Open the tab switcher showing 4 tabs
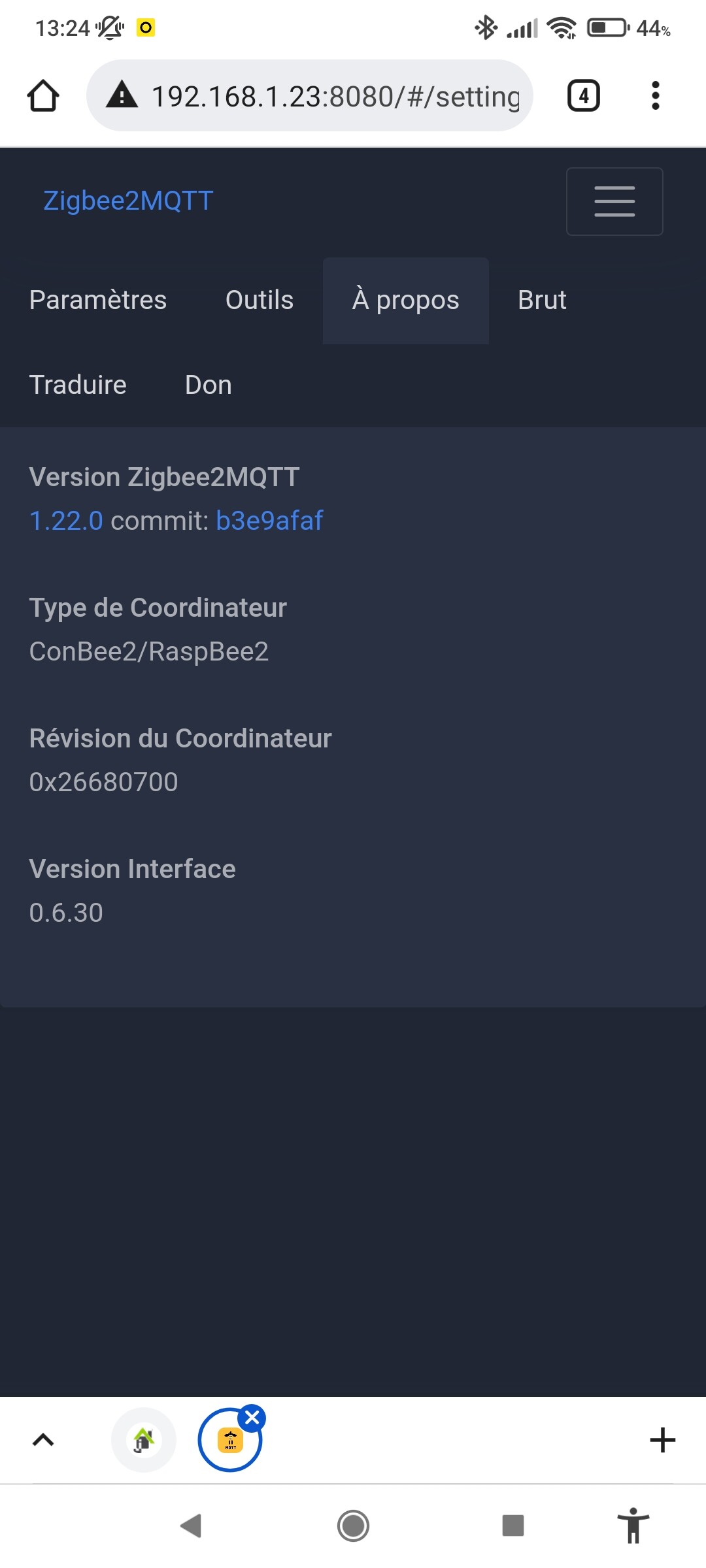The image size is (706, 1568). coord(583,96)
